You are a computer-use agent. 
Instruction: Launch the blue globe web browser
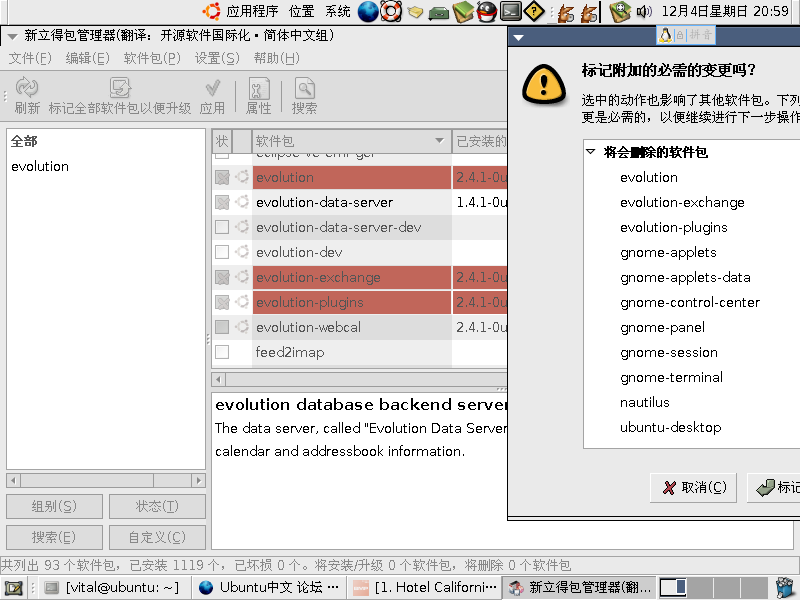368,11
